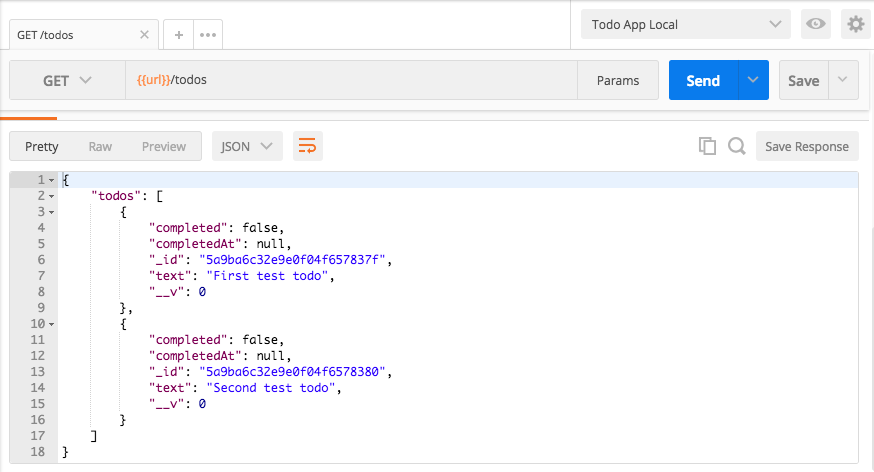Copy response with the copy icon
The image size is (874, 472).
[x=707, y=146]
